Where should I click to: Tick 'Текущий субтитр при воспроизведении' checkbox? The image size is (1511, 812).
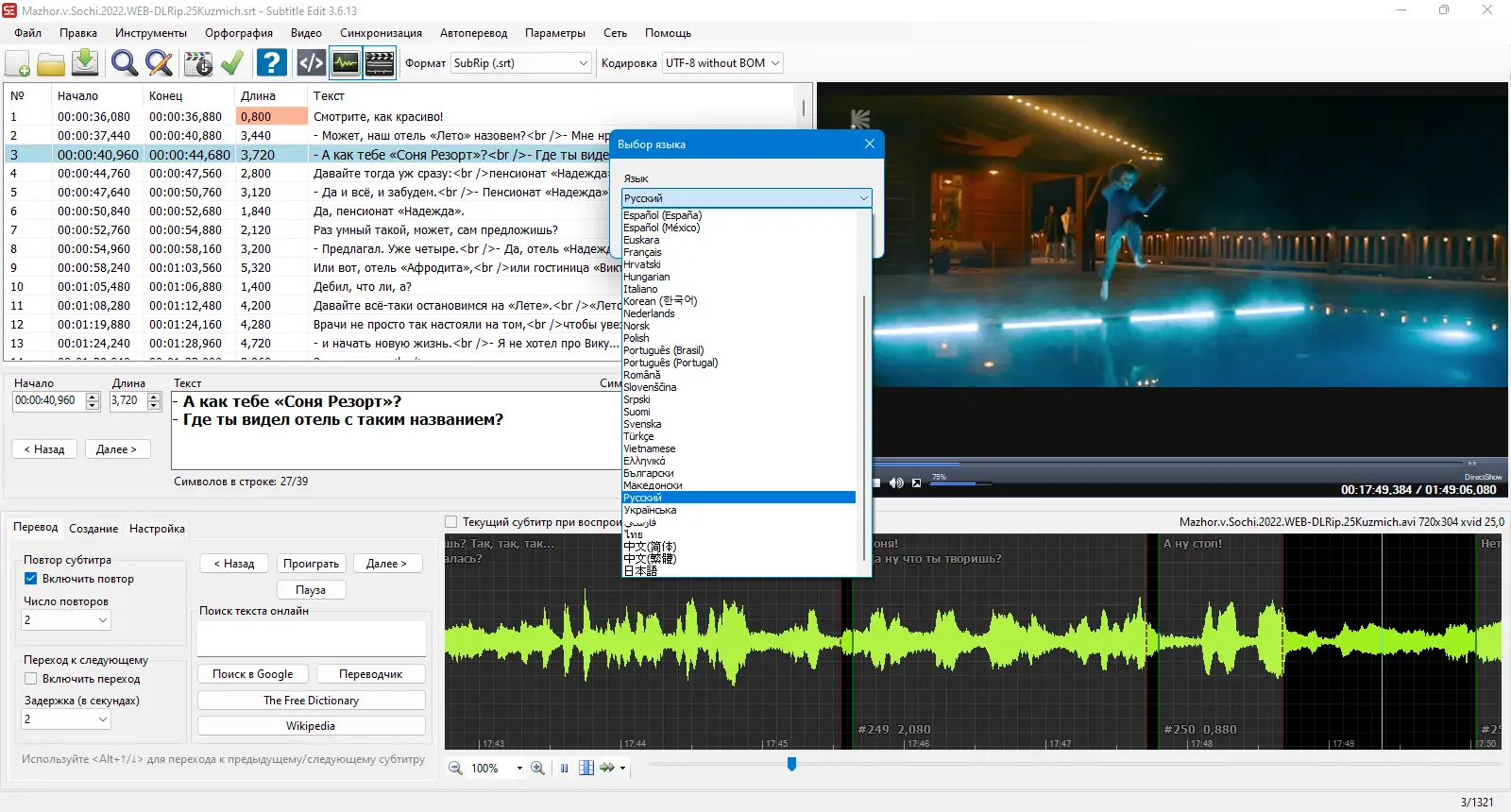(451, 522)
